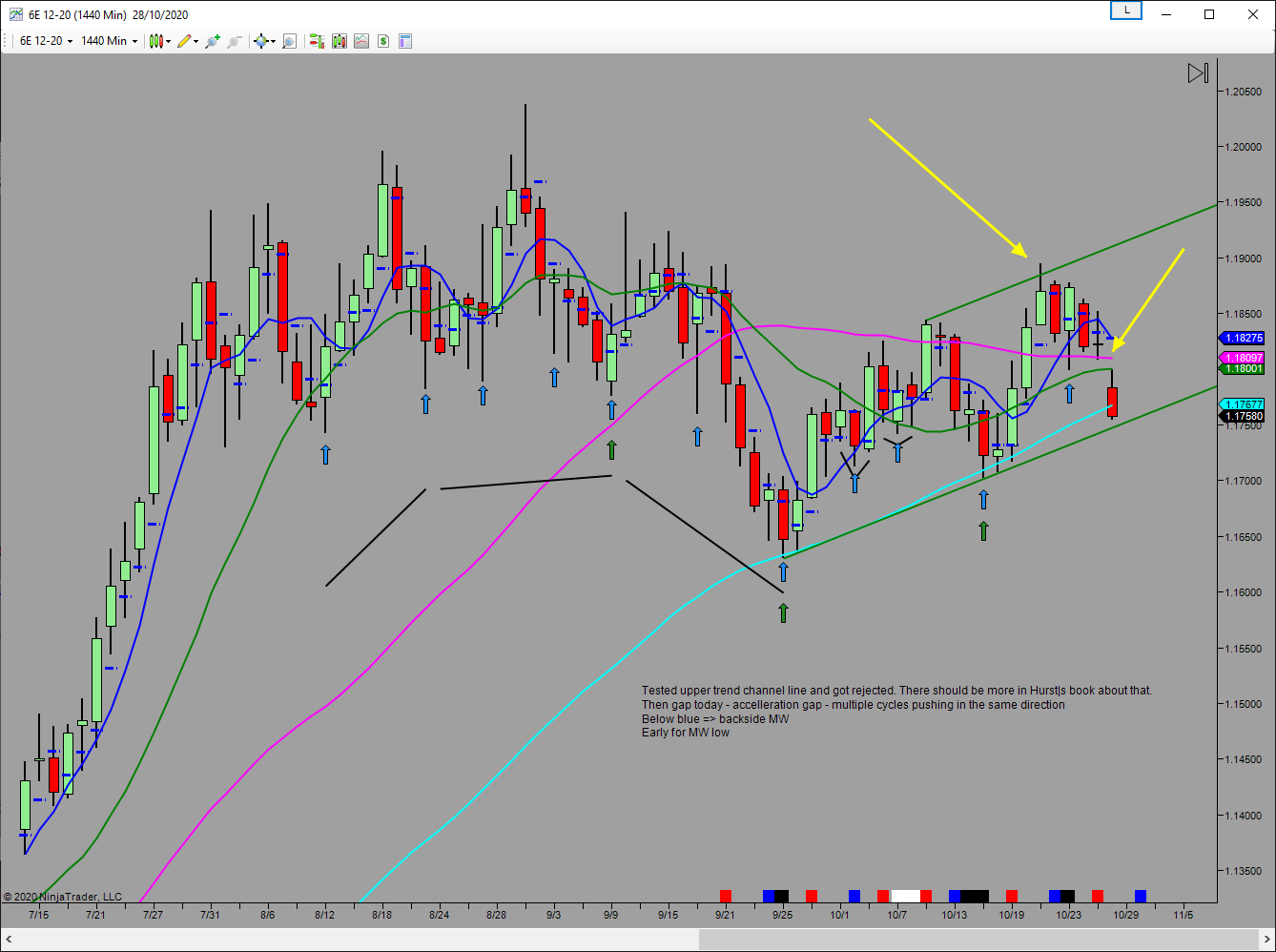
Task: Open the Indicators icon
Action: point(361,41)
